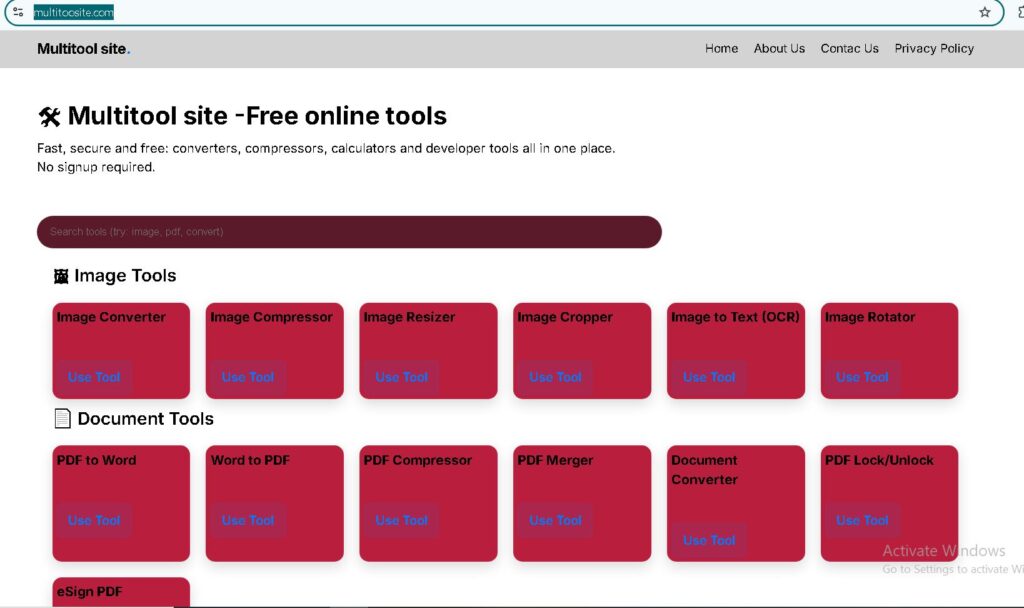Open the Image Rotator tool
This screenshot has width=1024, height=608.
pyautogui.click(x=862, y=377)
